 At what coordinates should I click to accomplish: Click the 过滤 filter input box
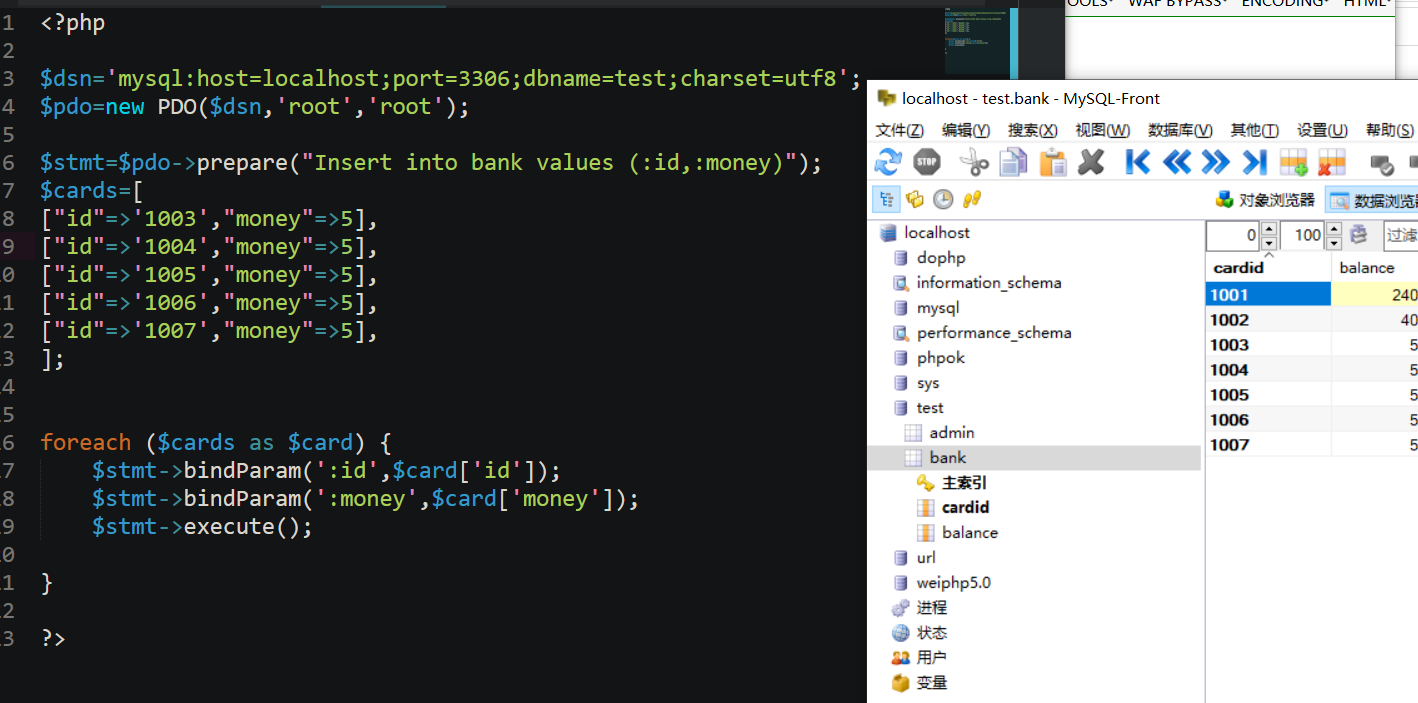[x=1400, y=236]
